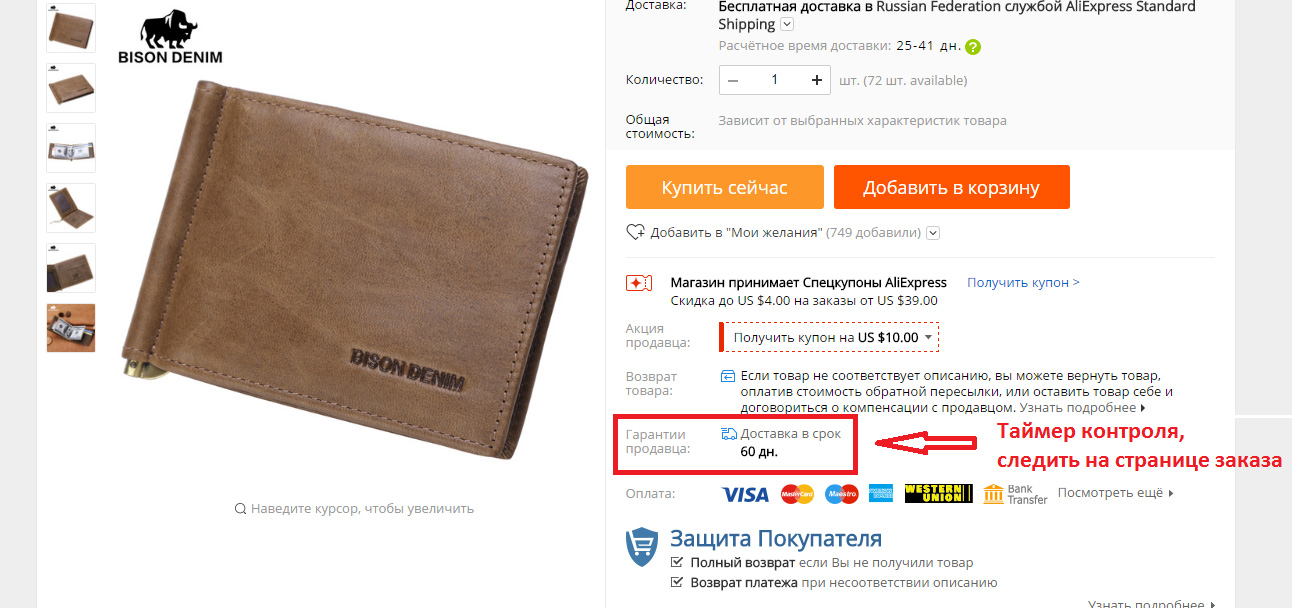Click the Western Union payment icon
This screenshot has width=1292, height=608.
coord(938,493)
